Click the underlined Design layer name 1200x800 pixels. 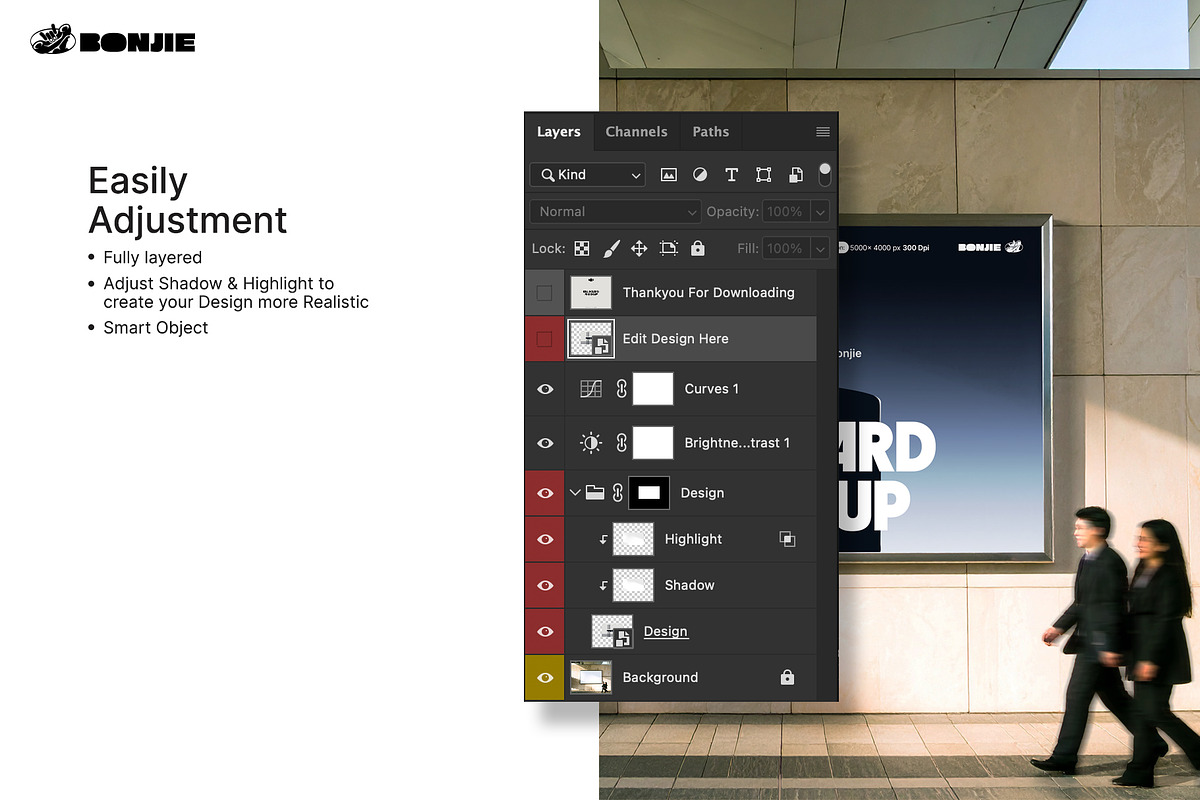tap(665, 631)
